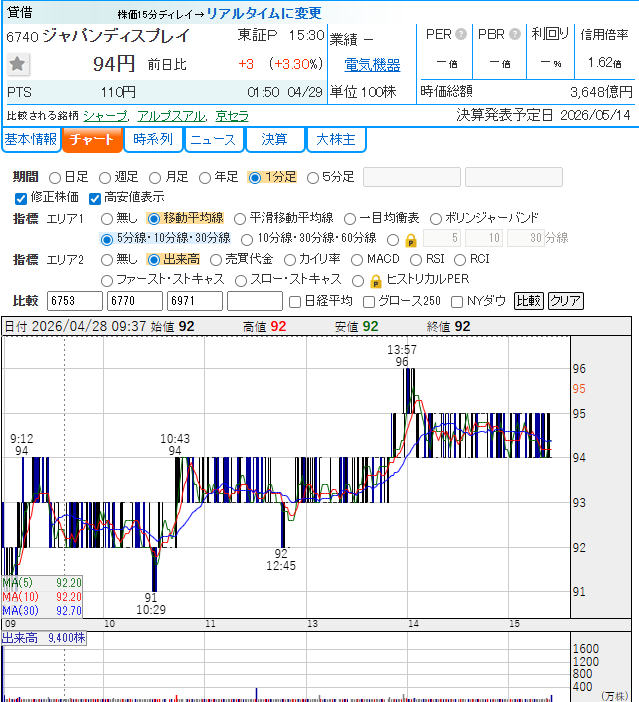Click the 10:29 low 91 chart marker
The height and width of the screenshot is (702, 639).
151,604
